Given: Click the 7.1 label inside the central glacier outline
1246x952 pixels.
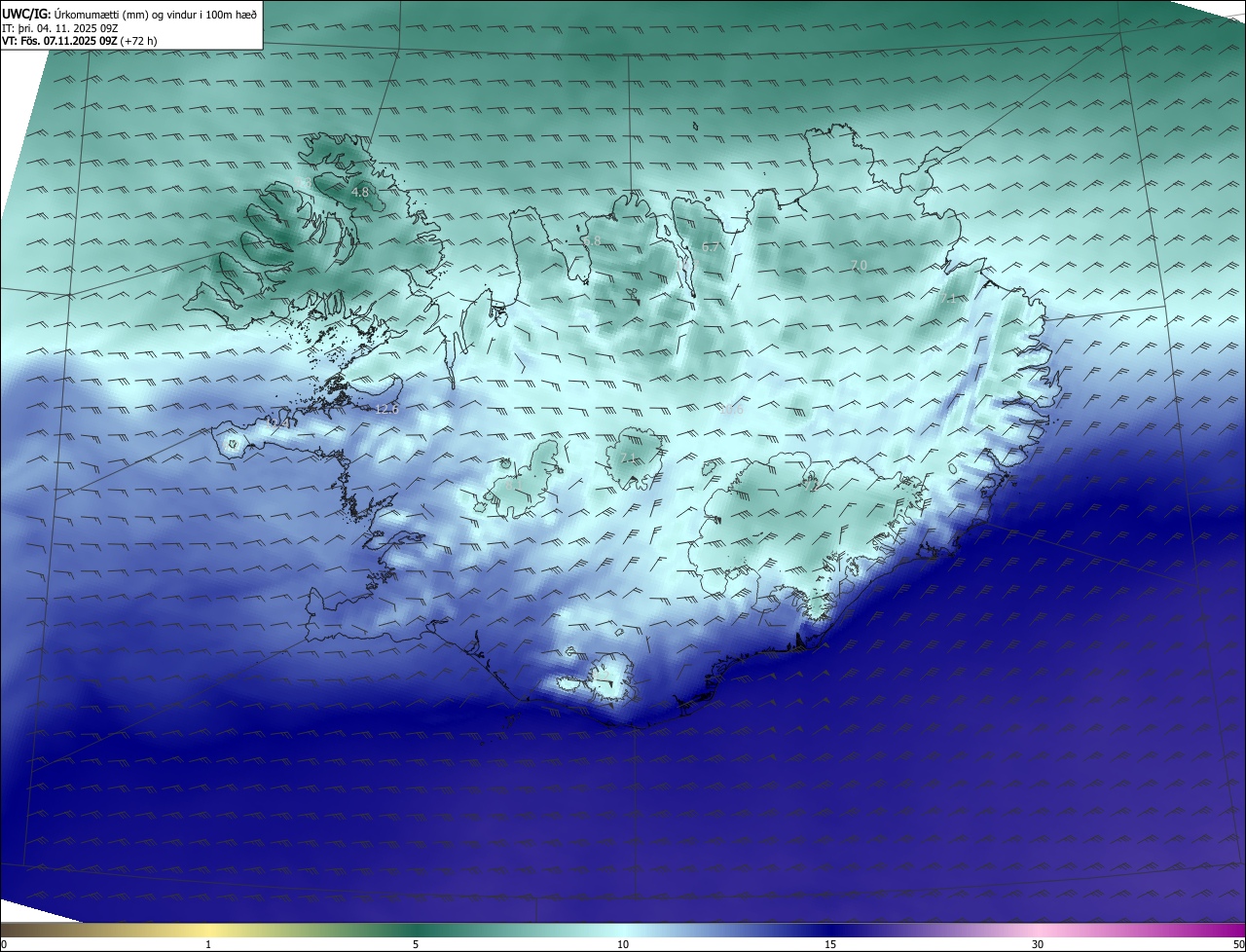Looking at the screenshot, I should [x=628, y=458].
